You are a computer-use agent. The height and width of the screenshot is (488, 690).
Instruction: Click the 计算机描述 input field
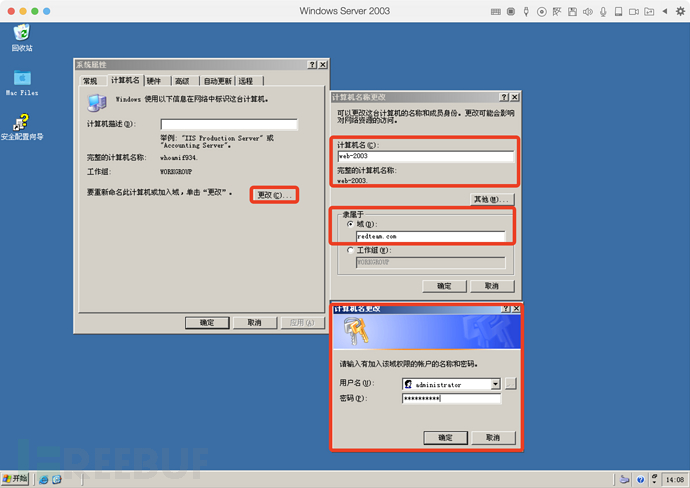click(x=229, y=124)
